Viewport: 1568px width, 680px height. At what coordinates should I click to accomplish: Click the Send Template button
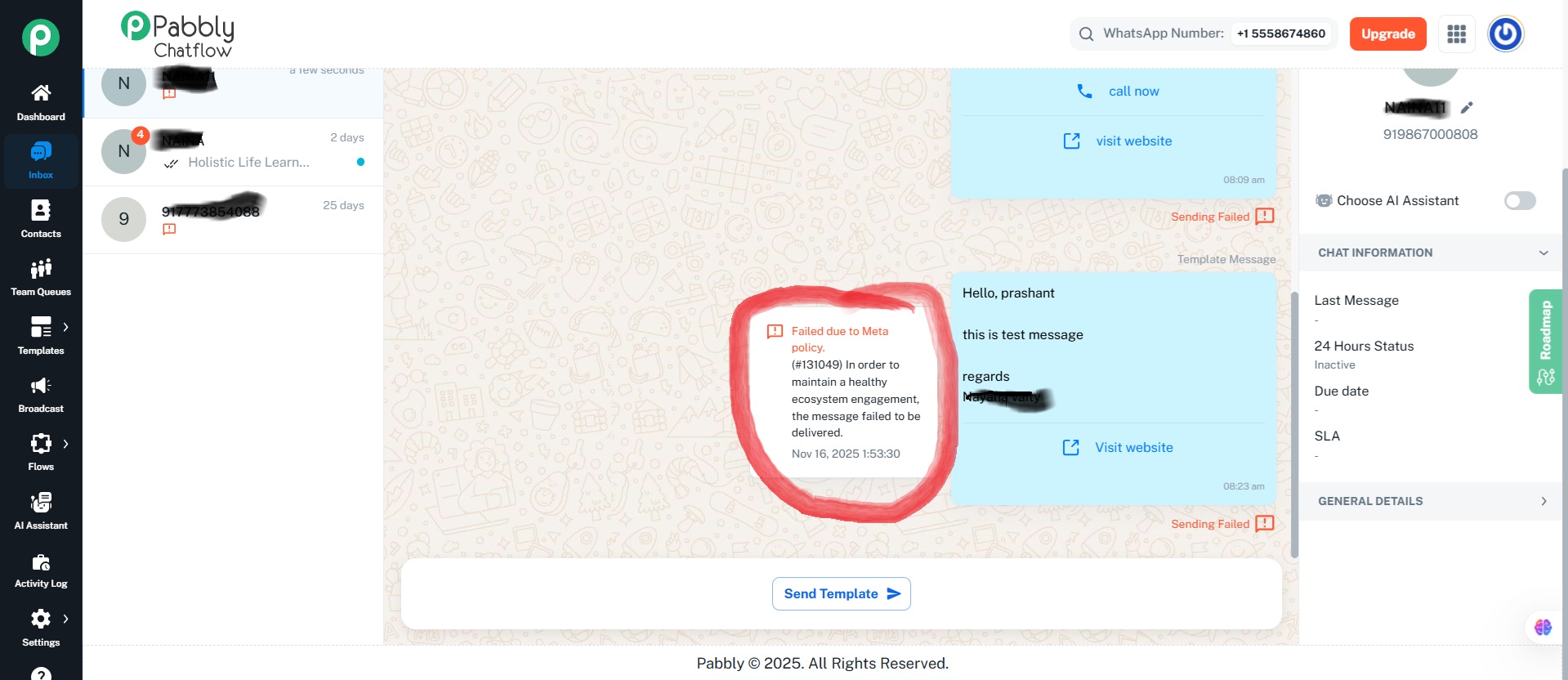pyautogui.click(x=841, y=594)
